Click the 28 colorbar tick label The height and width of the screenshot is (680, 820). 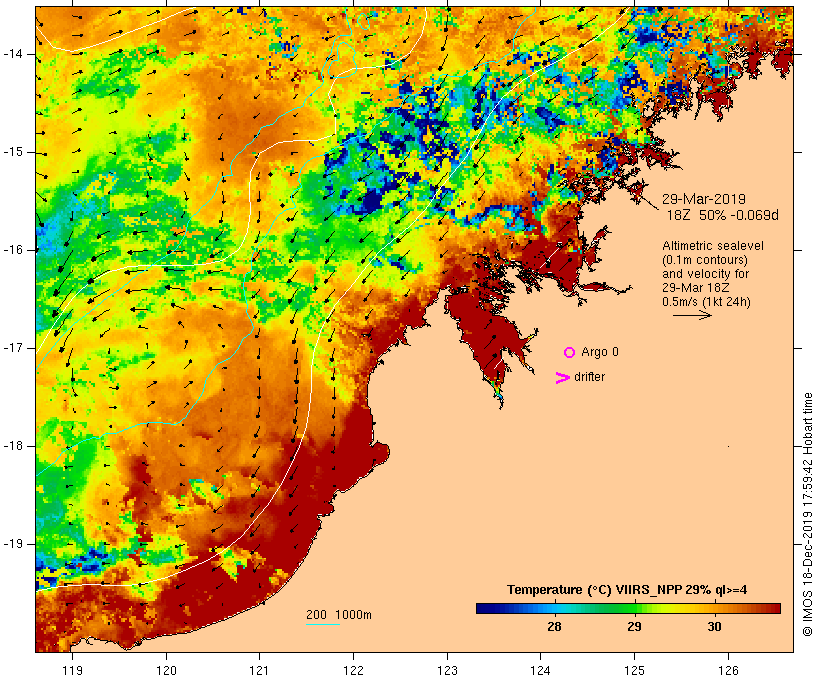click(554, 627)
